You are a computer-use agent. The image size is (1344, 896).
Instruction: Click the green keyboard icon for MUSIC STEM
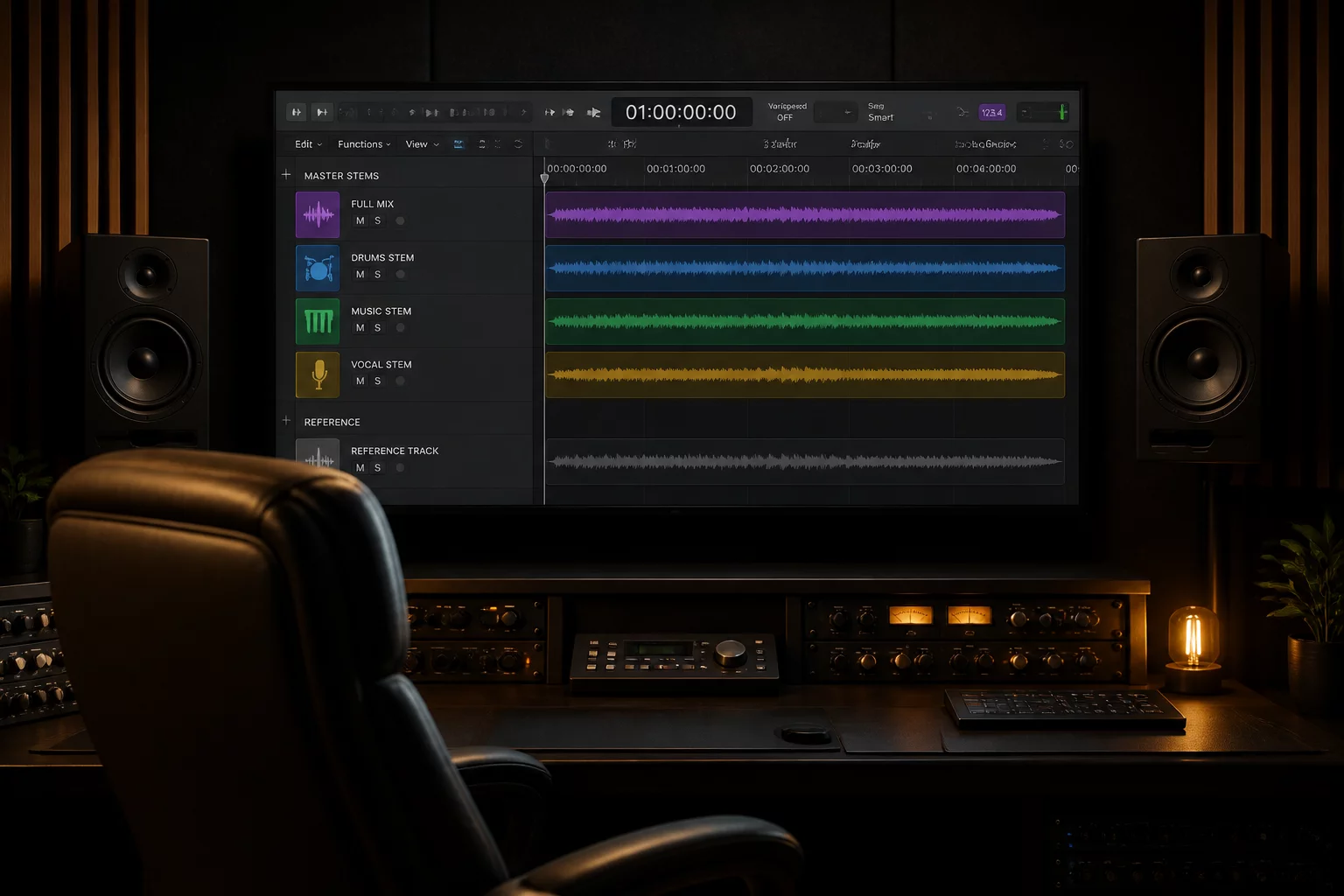(x=318, y=321)
